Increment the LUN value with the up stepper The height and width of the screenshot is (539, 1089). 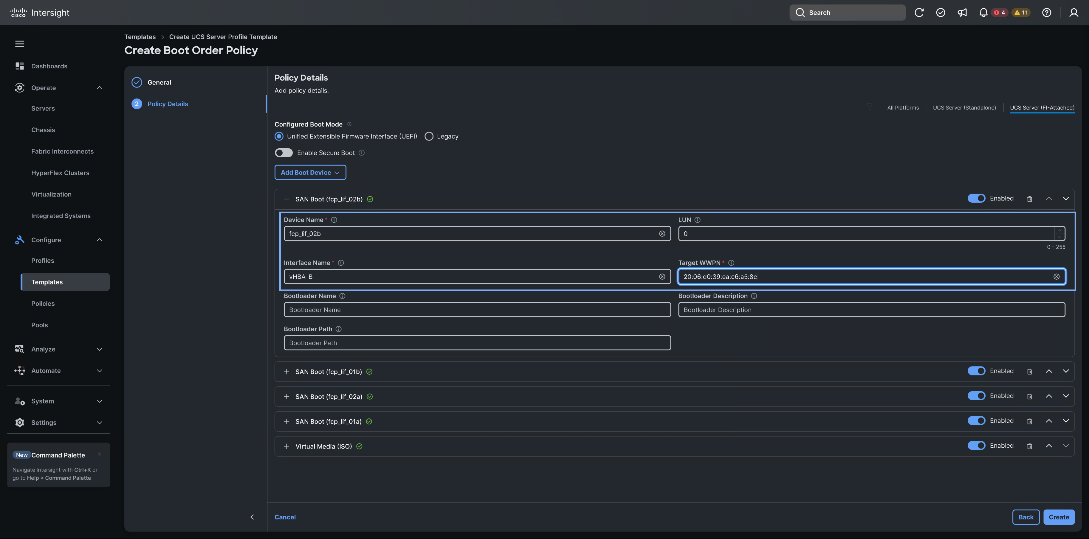point(1058,231)
